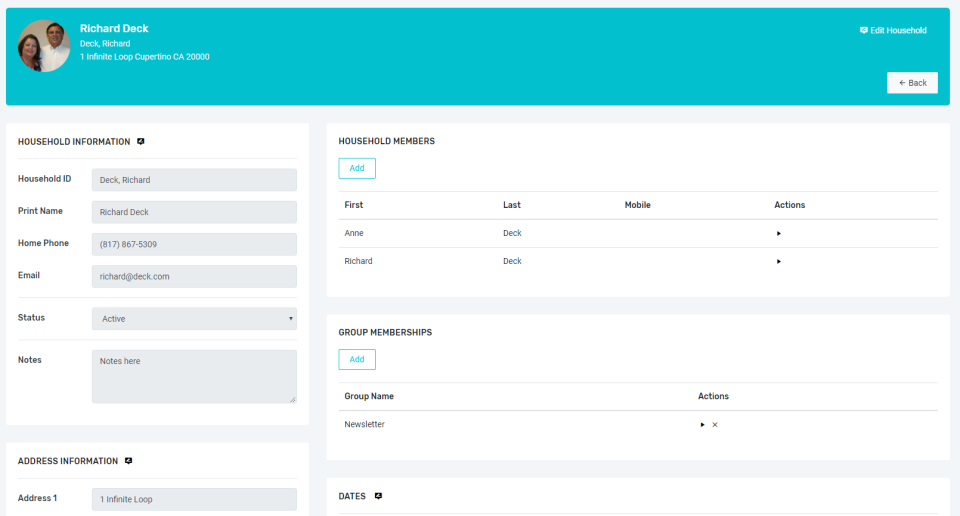The height and width of the screenshot is (516, 960).
Task: Click the Notes textarea resize handle
Action: (x=293, y=399)
